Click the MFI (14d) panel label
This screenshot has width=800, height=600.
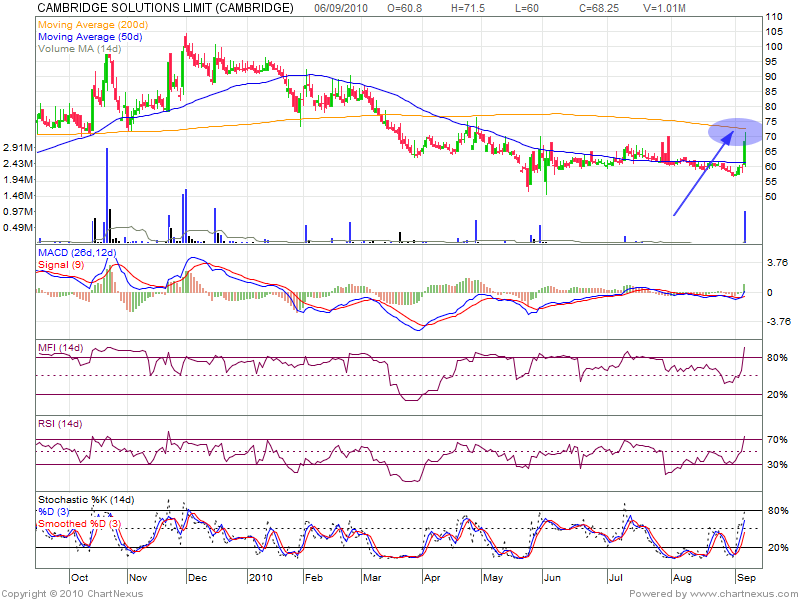60,347
